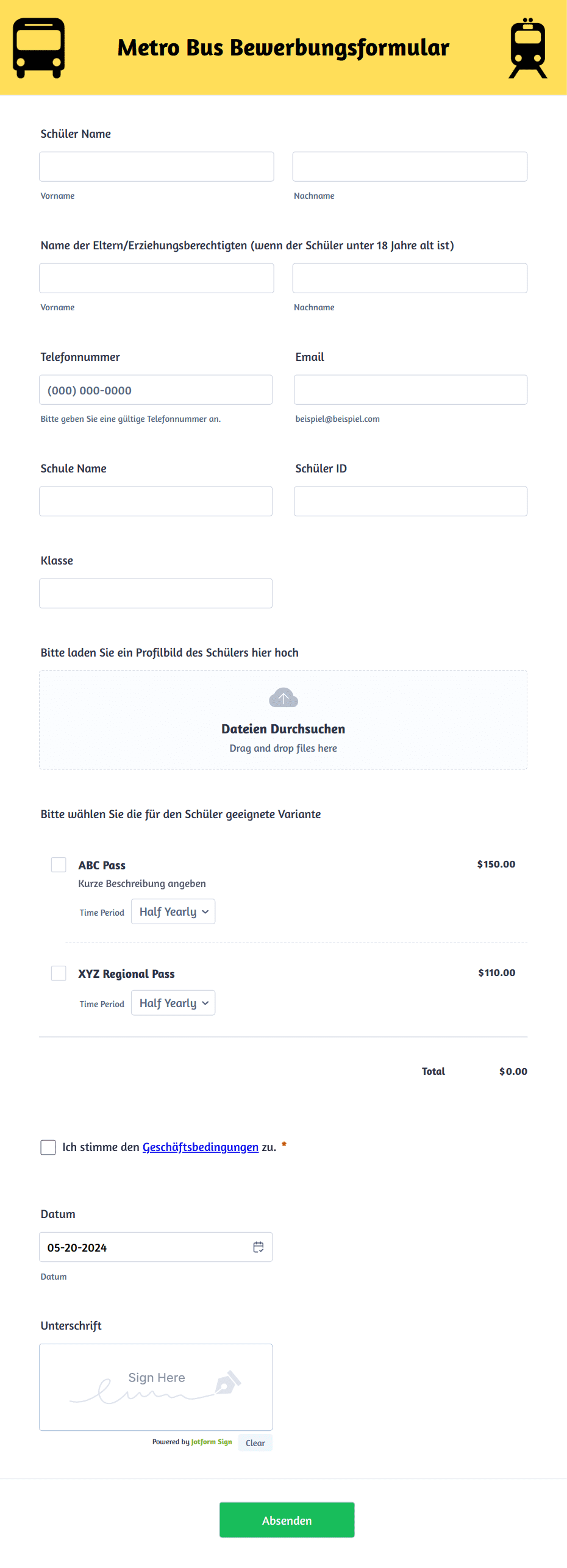Image resolution: width=567 pixels, height=1568 pixels.
Task: Click the pen icon in signature box
Action: coord(228,1382)
